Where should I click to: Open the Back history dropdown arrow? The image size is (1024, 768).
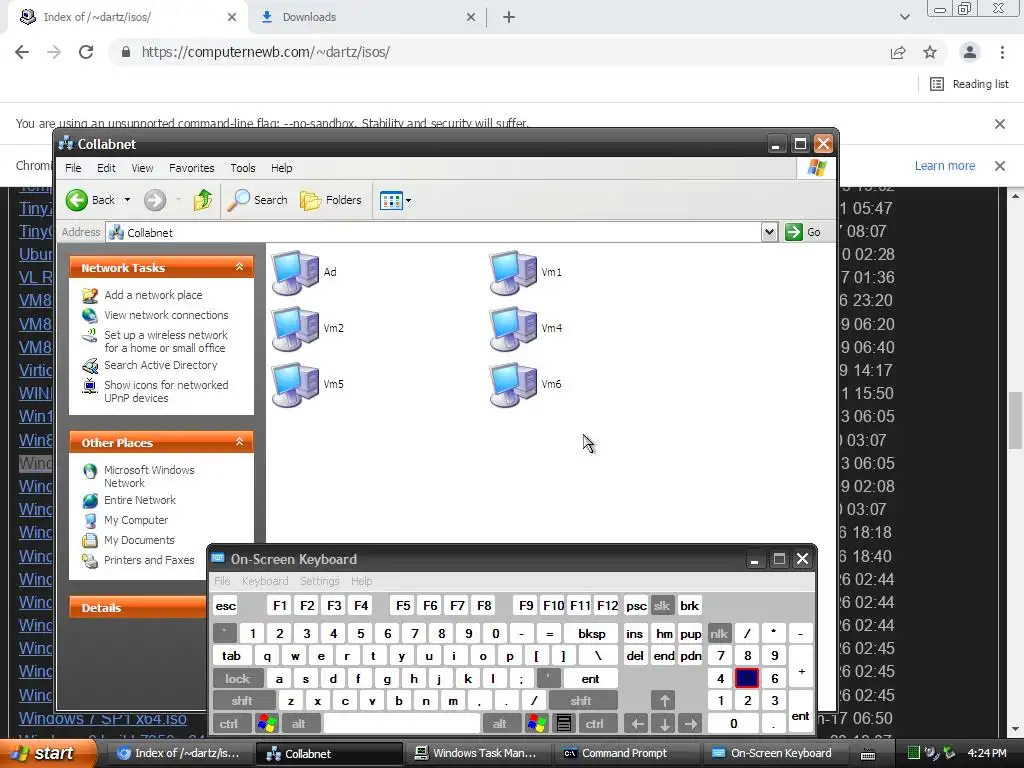pos(127,200)
